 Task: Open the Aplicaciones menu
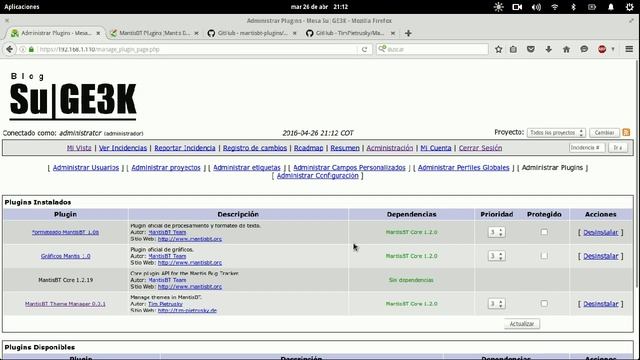tap(22, 7)
